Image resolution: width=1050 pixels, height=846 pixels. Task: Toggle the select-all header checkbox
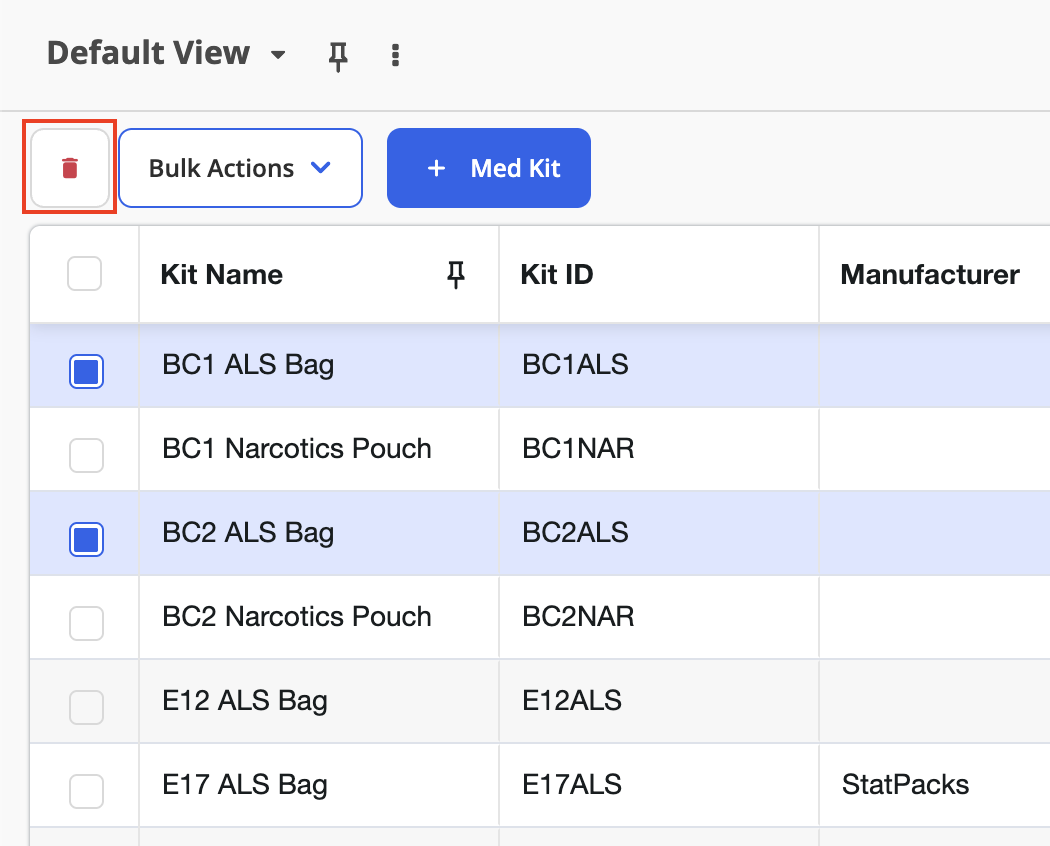84,273
